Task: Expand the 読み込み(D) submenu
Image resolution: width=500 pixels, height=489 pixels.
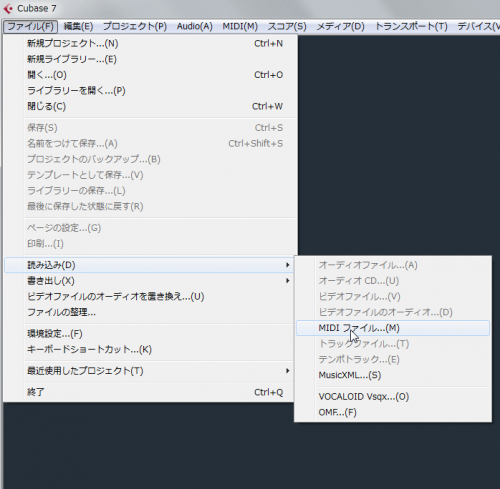Action: pos(150,265)
